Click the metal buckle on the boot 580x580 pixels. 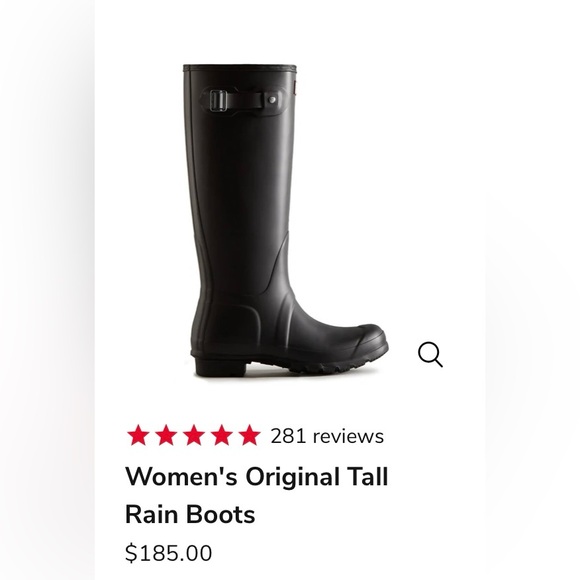click(x=218, y=100)
